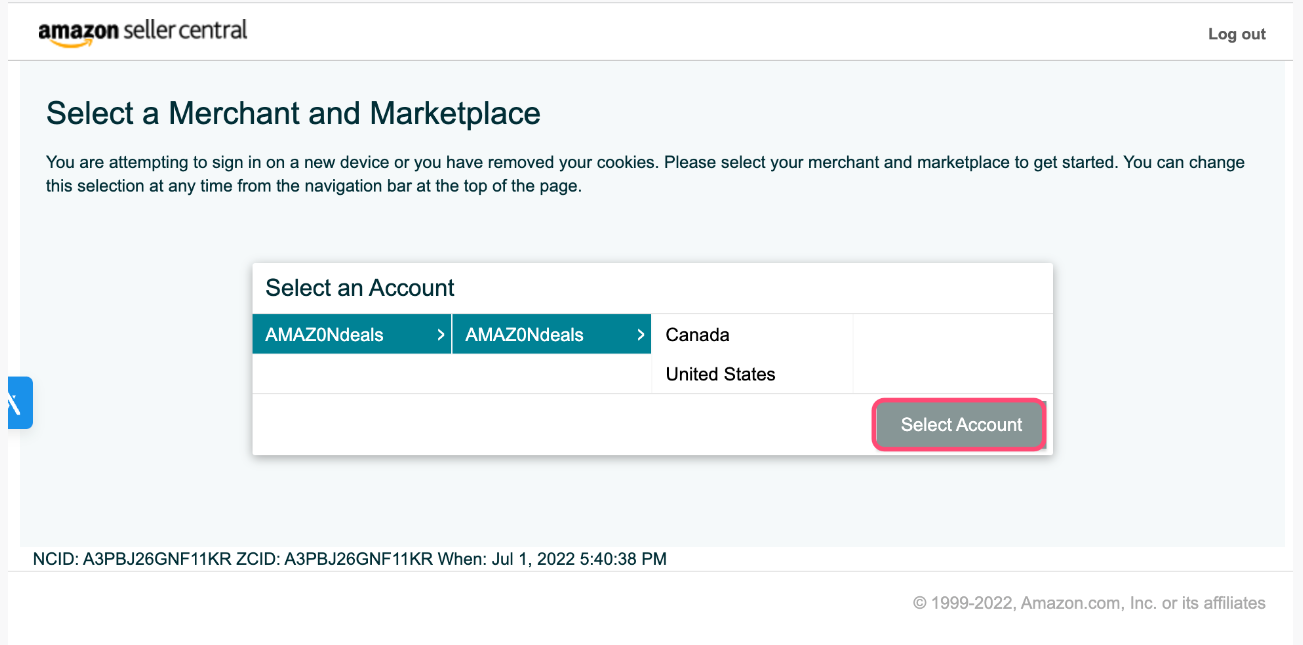Click the new device sign-in instruction paragraph
The height and width of the screenshot is (645, 1303).
click(645, 174)
